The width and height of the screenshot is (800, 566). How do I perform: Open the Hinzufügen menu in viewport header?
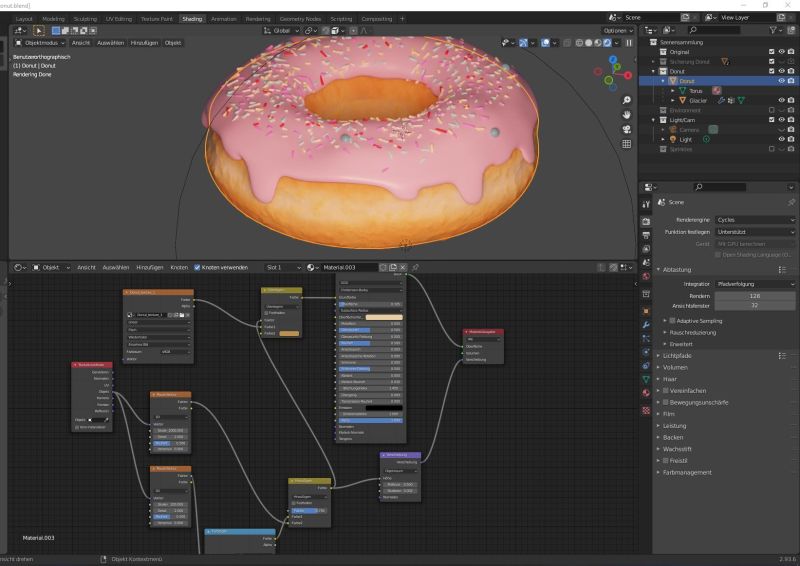pos(144,43)
